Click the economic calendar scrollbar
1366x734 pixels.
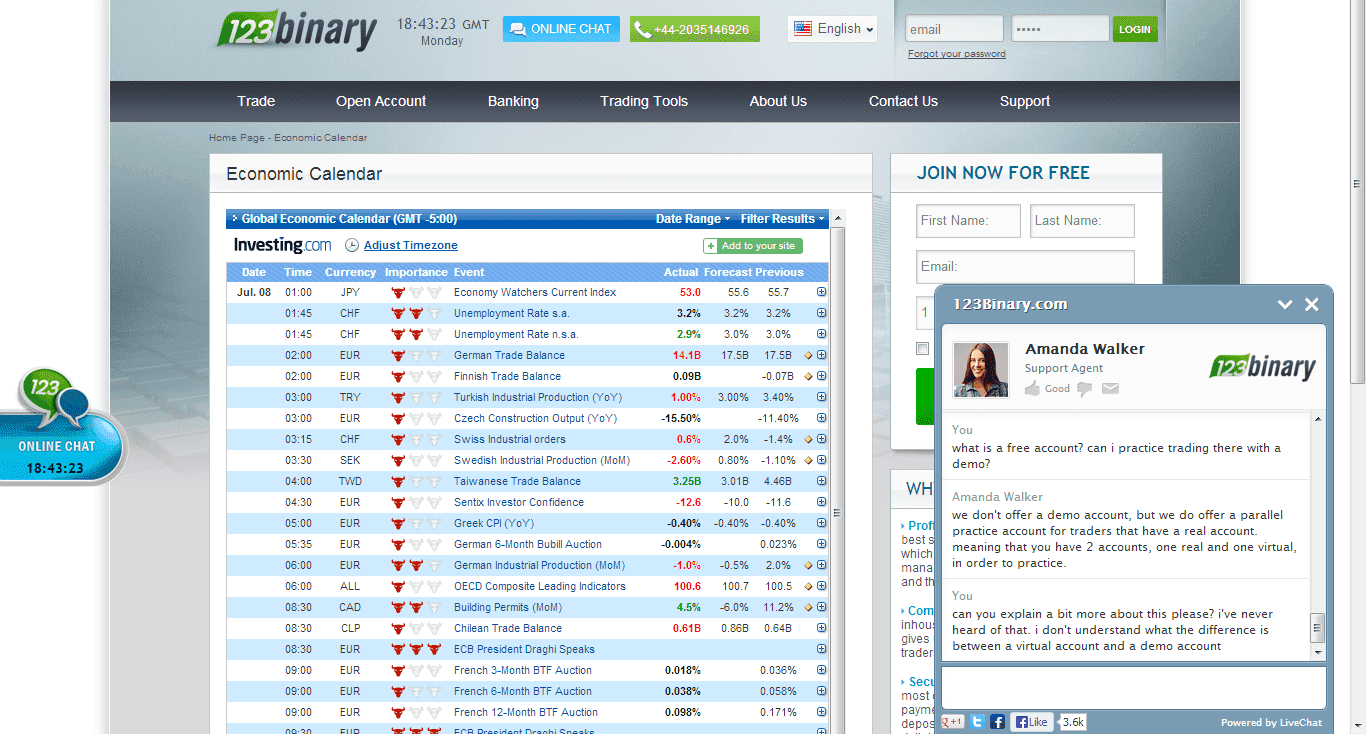(838, 513)
